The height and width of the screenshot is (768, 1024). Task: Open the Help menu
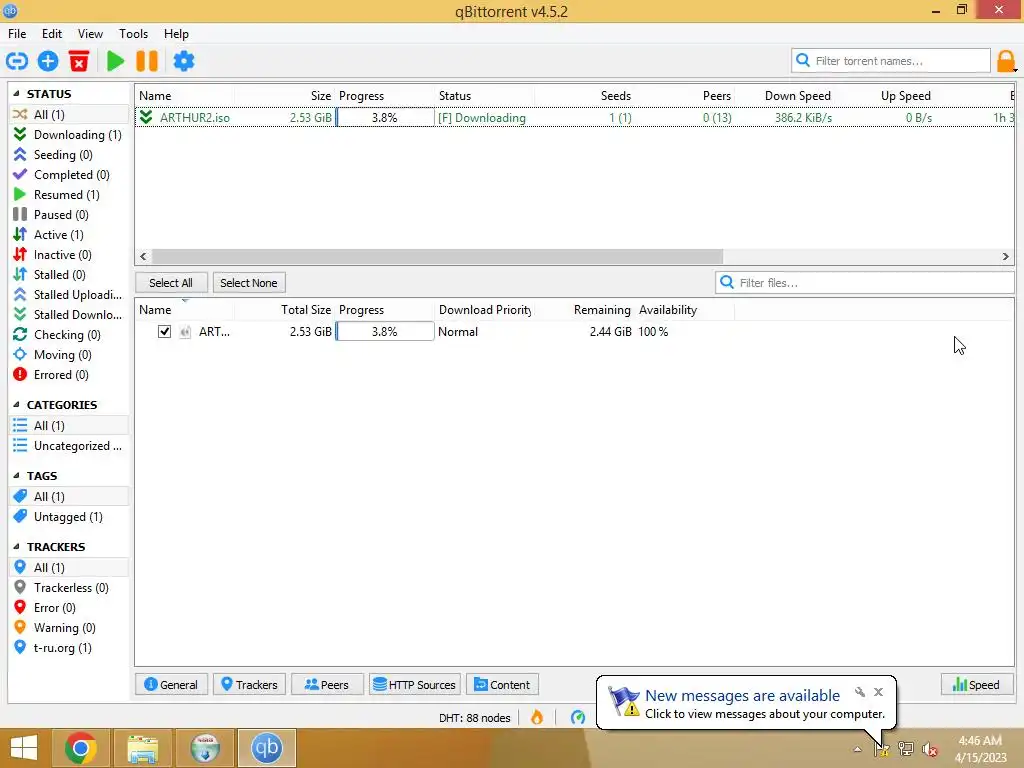tap(176, 34)
